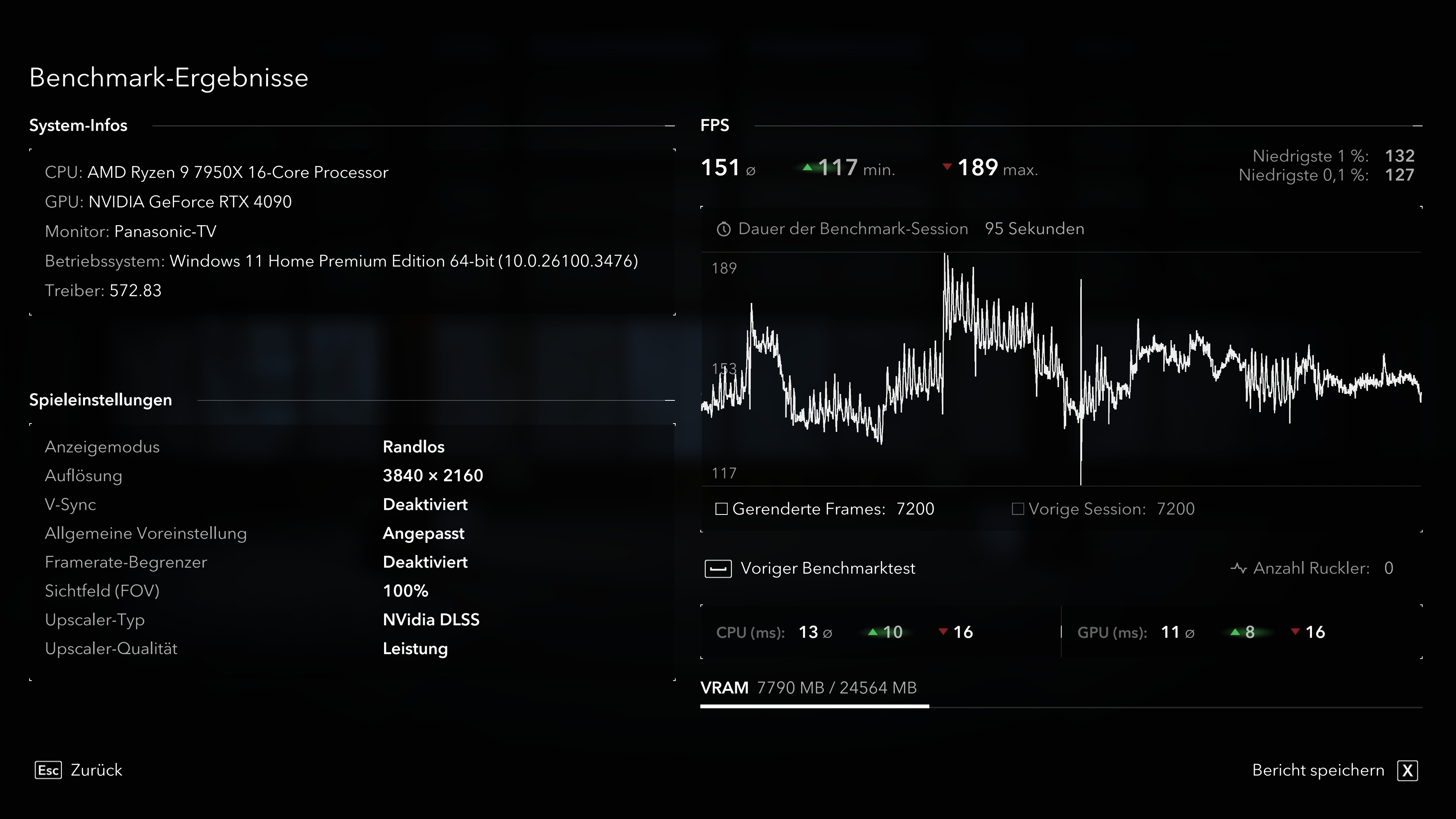
Task: Click the red arrow next to GPU 16 ms
Action: [x=1296, y=632]
